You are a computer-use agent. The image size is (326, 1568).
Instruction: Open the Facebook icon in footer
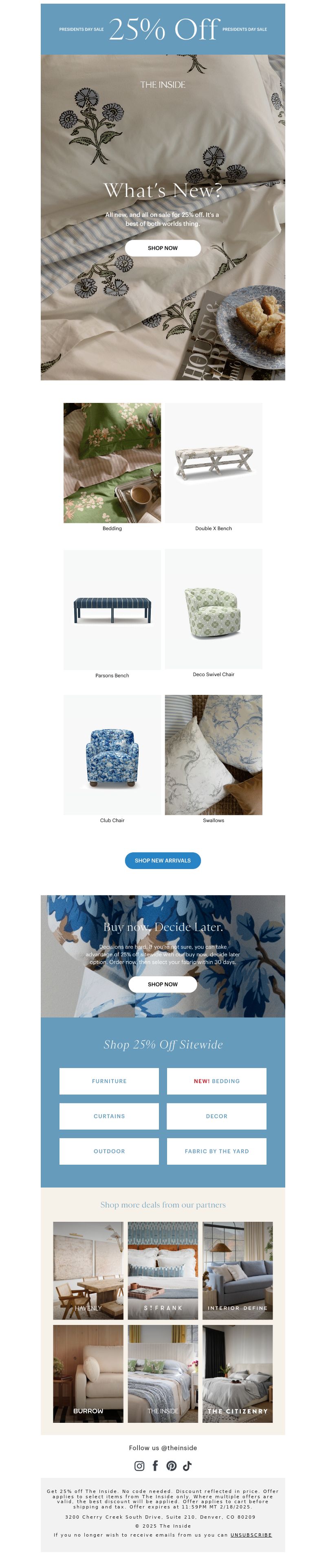pos(155,1466)
